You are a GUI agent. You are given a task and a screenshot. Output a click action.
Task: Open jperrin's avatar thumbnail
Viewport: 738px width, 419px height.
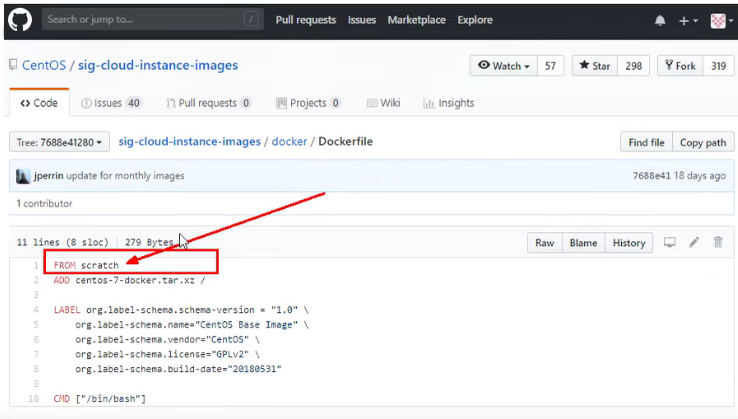[x=23, y=176]
